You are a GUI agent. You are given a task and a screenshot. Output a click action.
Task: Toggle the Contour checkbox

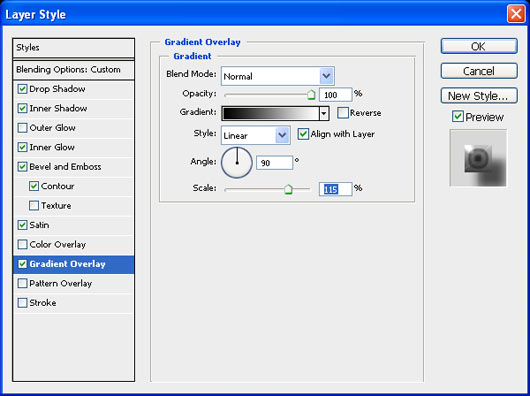(x=34, y=186)
